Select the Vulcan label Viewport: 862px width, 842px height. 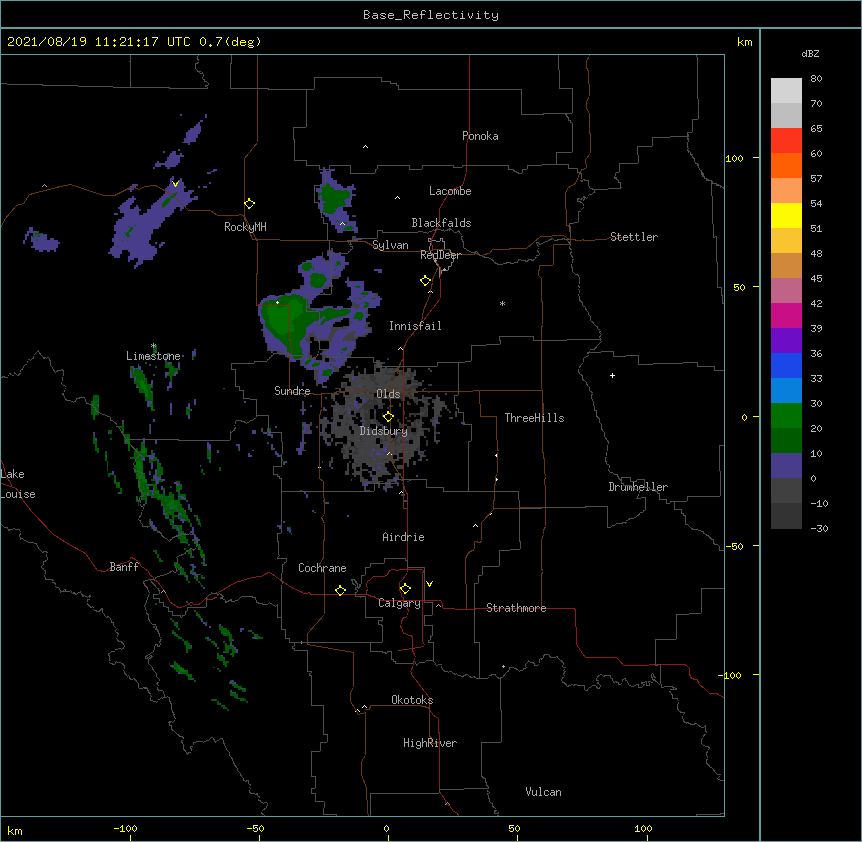(543, 792)
